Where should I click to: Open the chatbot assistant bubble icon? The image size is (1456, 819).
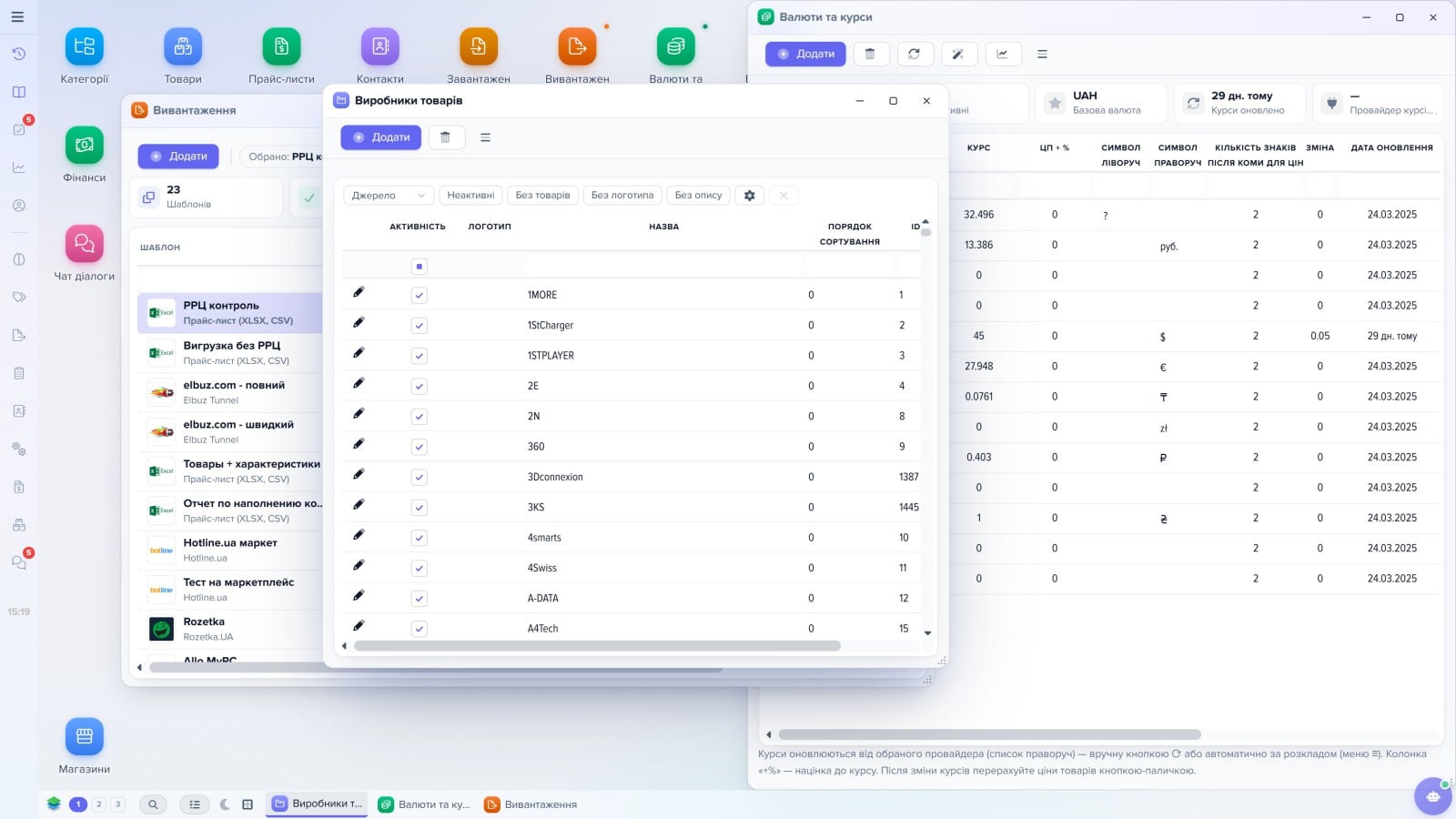(1432, 796)
